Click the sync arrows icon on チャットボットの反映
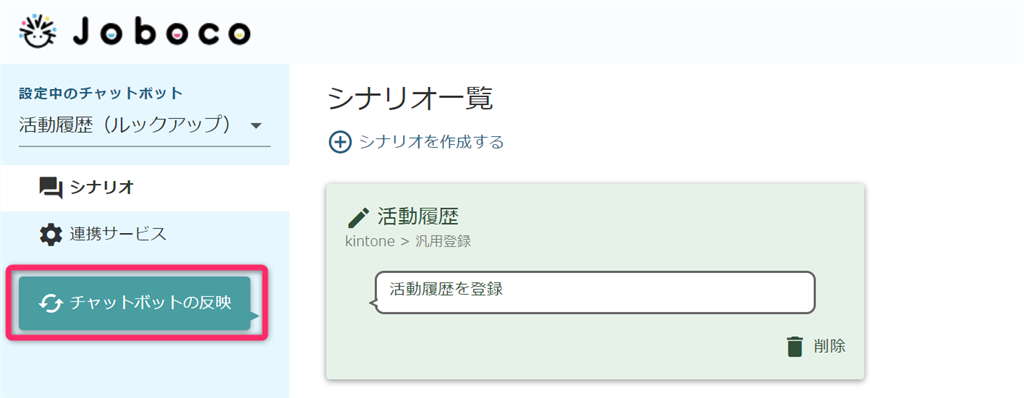This screenshot has width=1024, height=398. 51,303
